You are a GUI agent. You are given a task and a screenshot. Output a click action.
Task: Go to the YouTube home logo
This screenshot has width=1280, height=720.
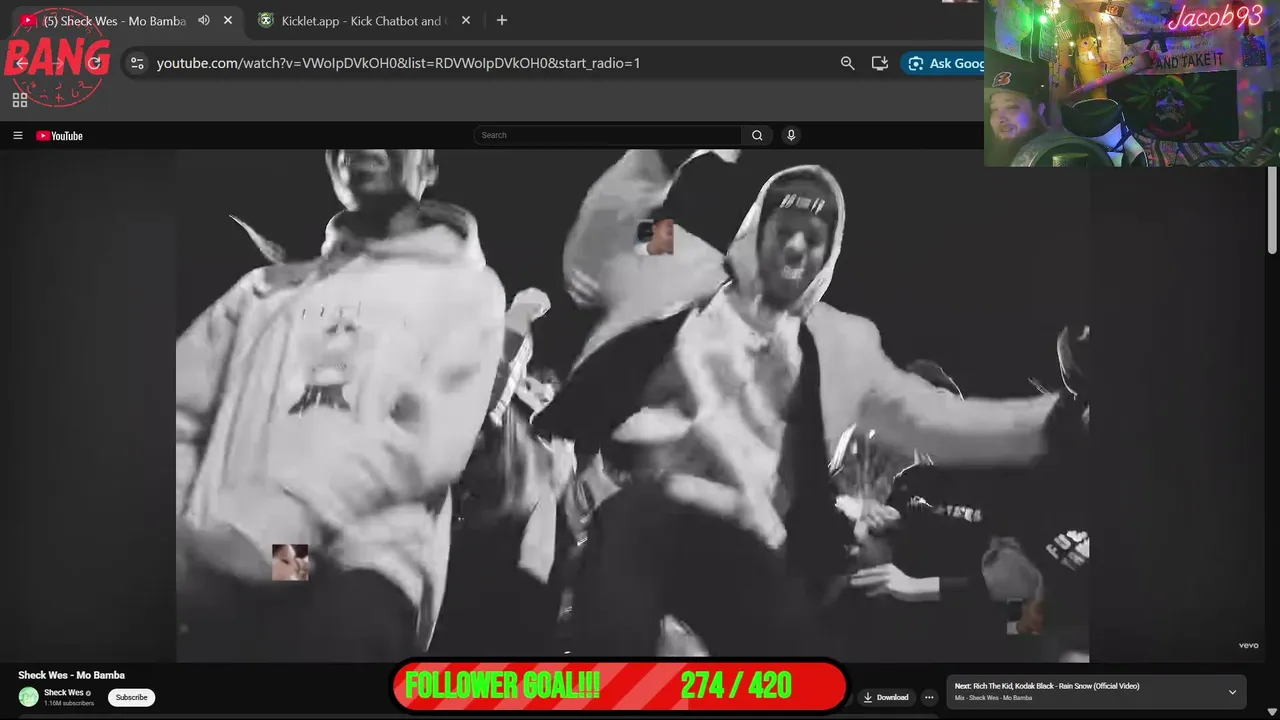(x=60, y=136)
